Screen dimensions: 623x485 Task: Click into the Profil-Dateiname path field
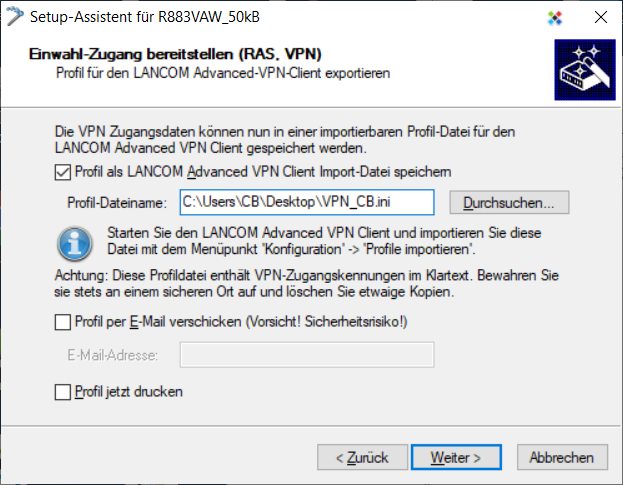tap(307, 202)
